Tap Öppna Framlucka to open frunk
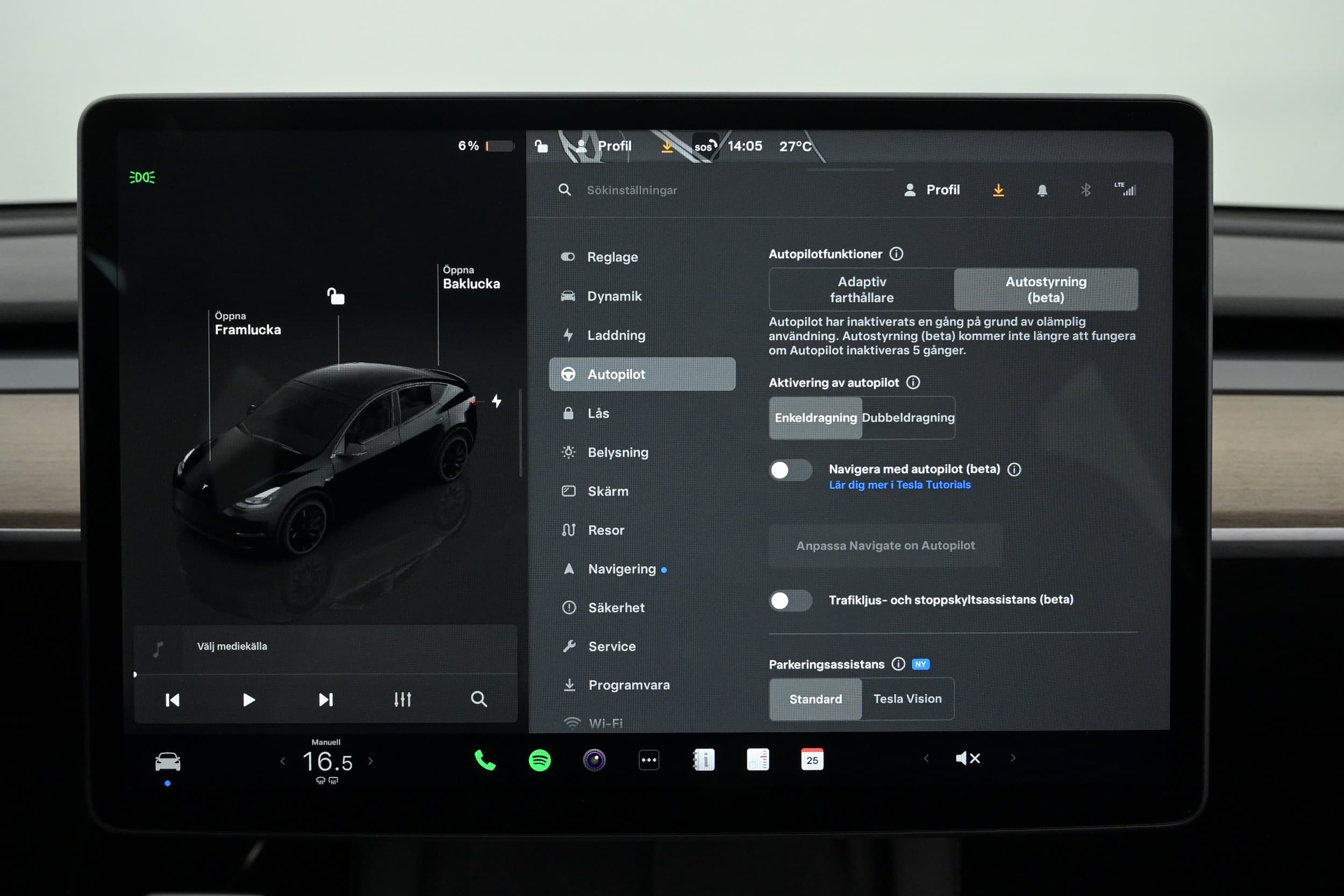The height and width of the screenshot is (896, 1344). pyautogui.click(x=247, y=324)
